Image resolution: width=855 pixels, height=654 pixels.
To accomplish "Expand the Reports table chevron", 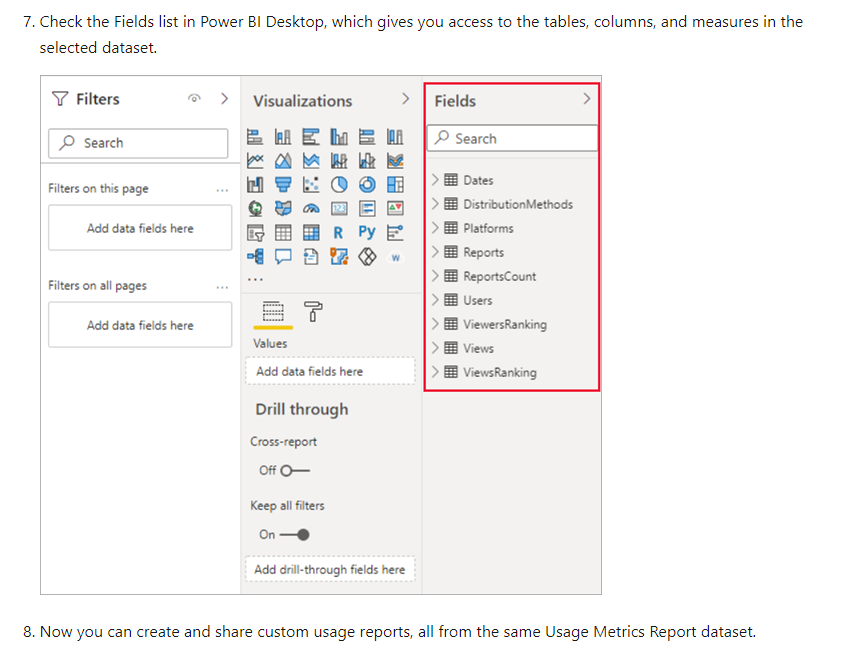I will 435,251.
